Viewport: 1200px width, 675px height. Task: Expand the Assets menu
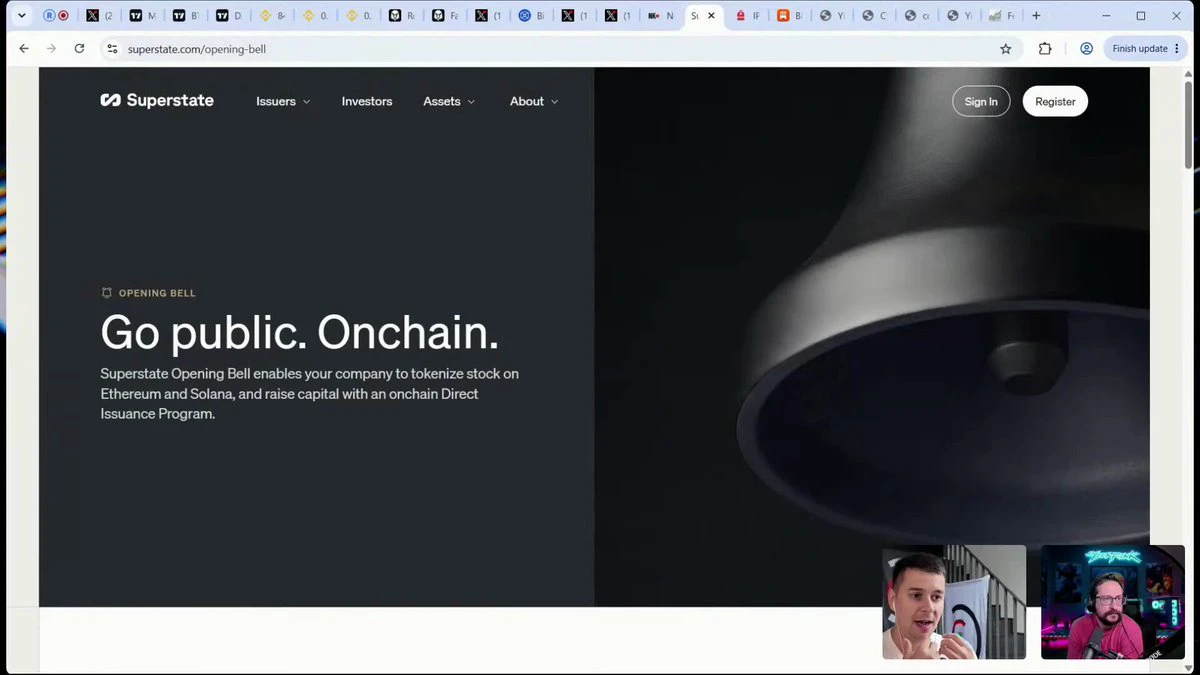pyautogui.click(x=449, y=101)
